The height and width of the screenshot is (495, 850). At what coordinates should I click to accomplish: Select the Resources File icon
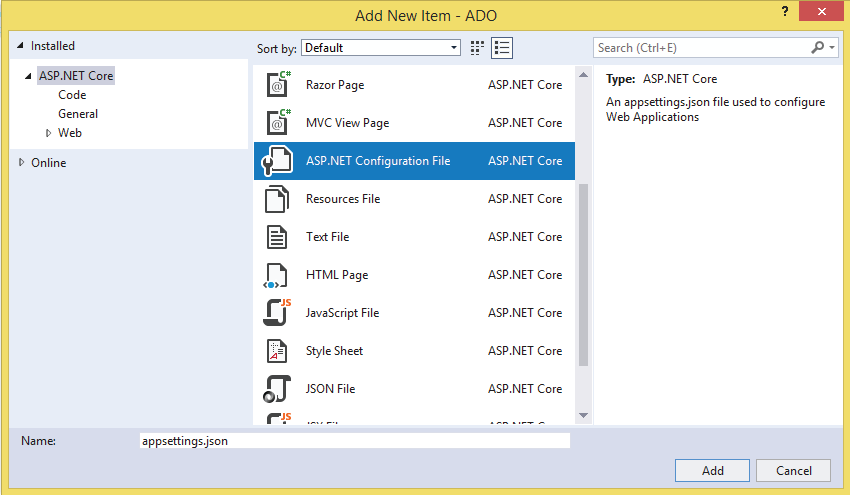pos(277,199)
